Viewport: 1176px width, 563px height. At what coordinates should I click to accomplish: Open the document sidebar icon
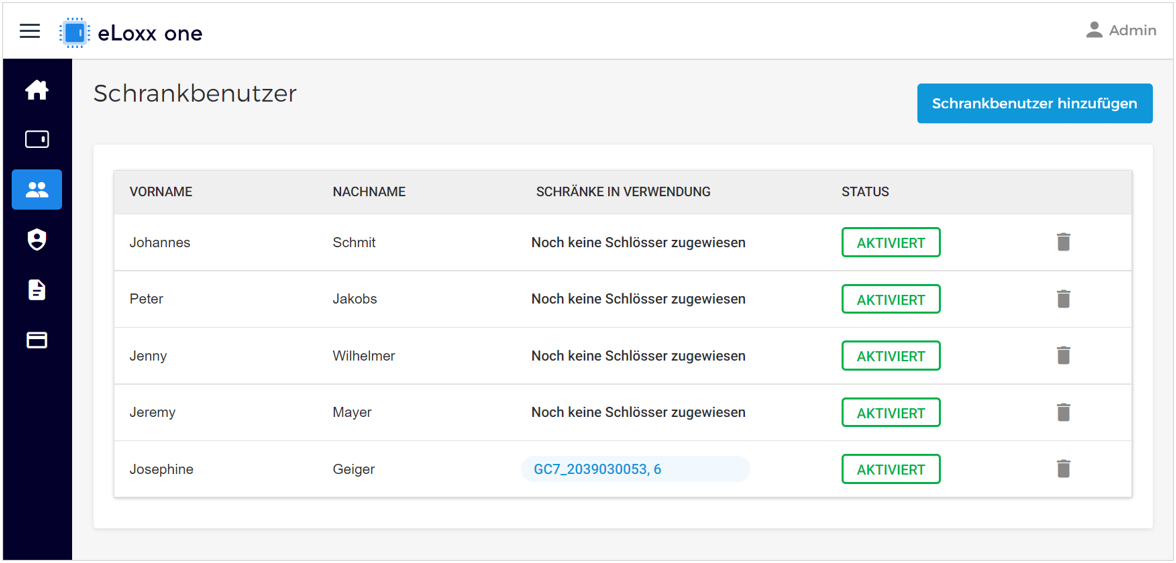(x=37, y=290)
